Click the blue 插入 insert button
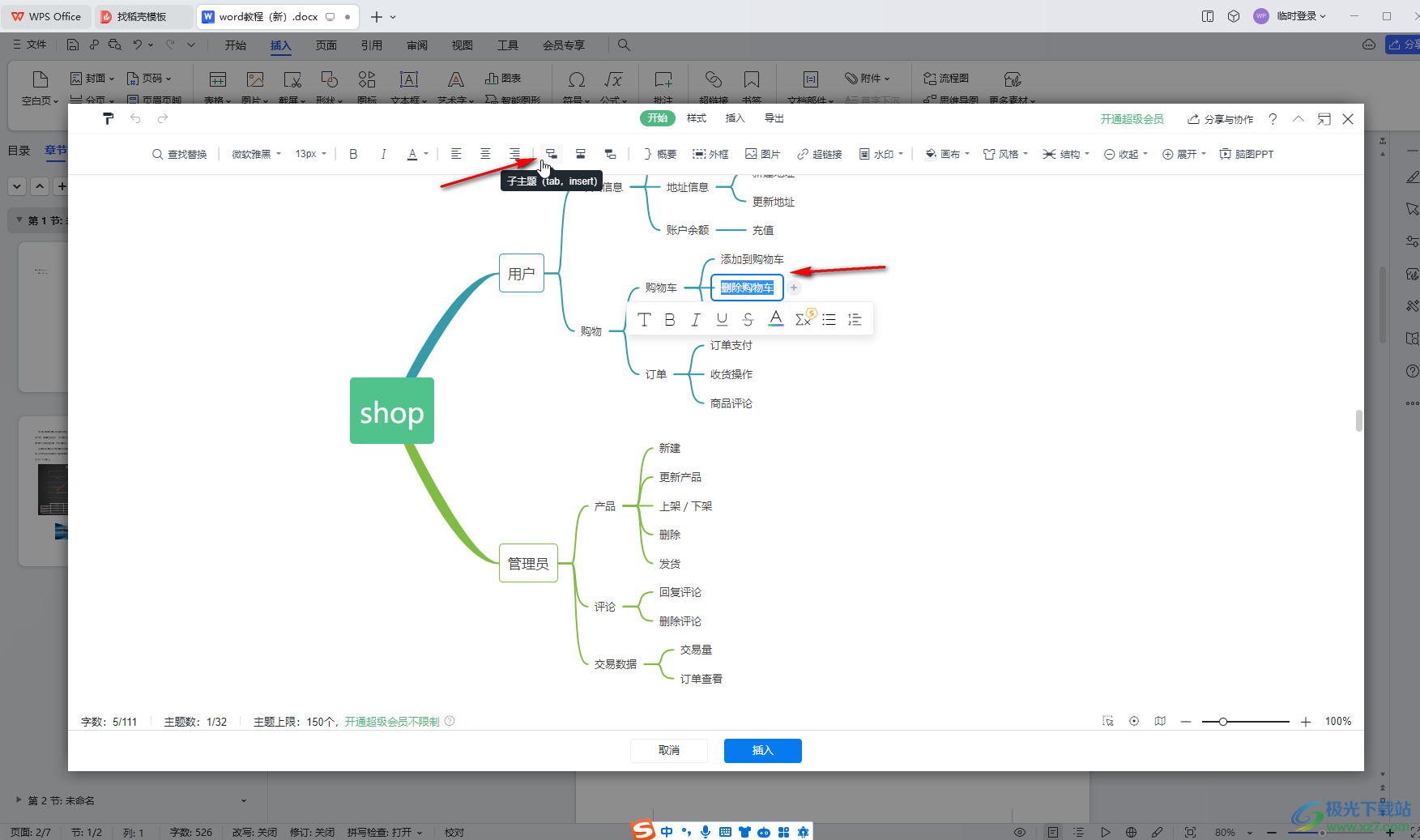The width and height of the screenshot is (1420, 840). pyautogui.click(x=763, y=750)
